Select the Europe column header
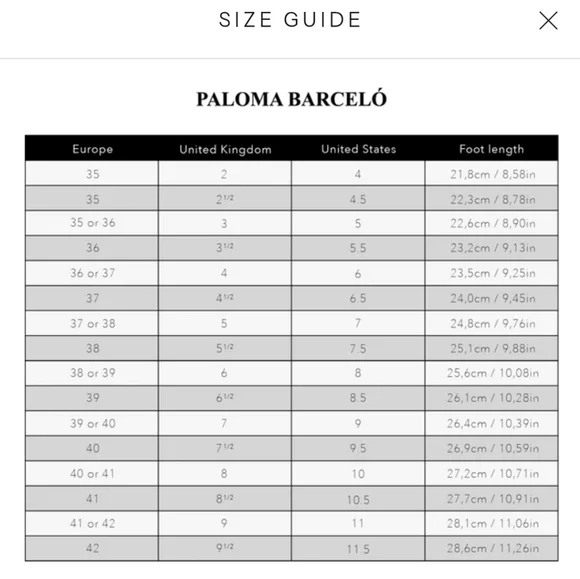The image size is (580, 579). tap(92, 149)
